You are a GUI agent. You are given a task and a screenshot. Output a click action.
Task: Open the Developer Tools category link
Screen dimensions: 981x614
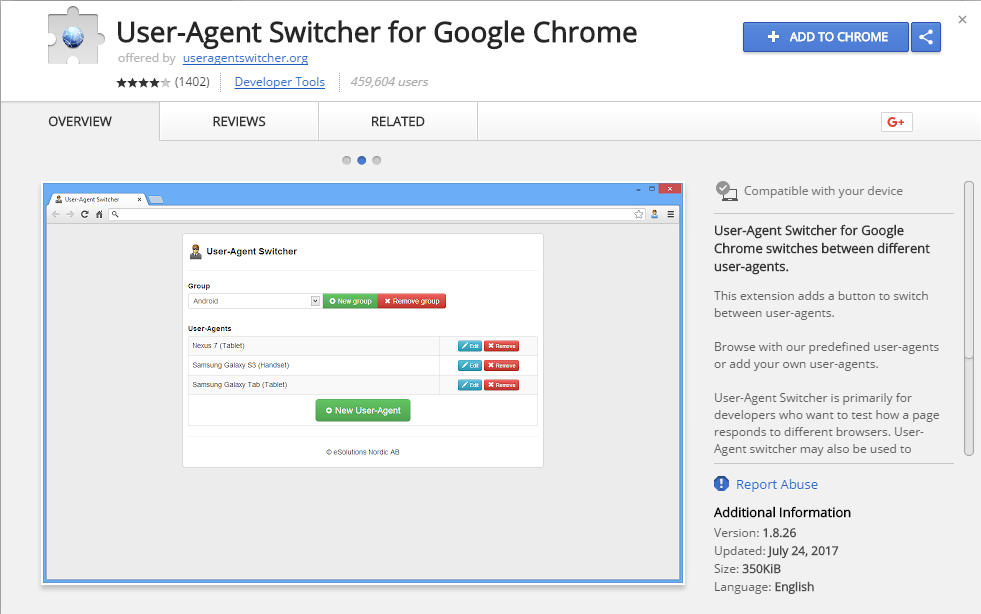tap(280, 82)
